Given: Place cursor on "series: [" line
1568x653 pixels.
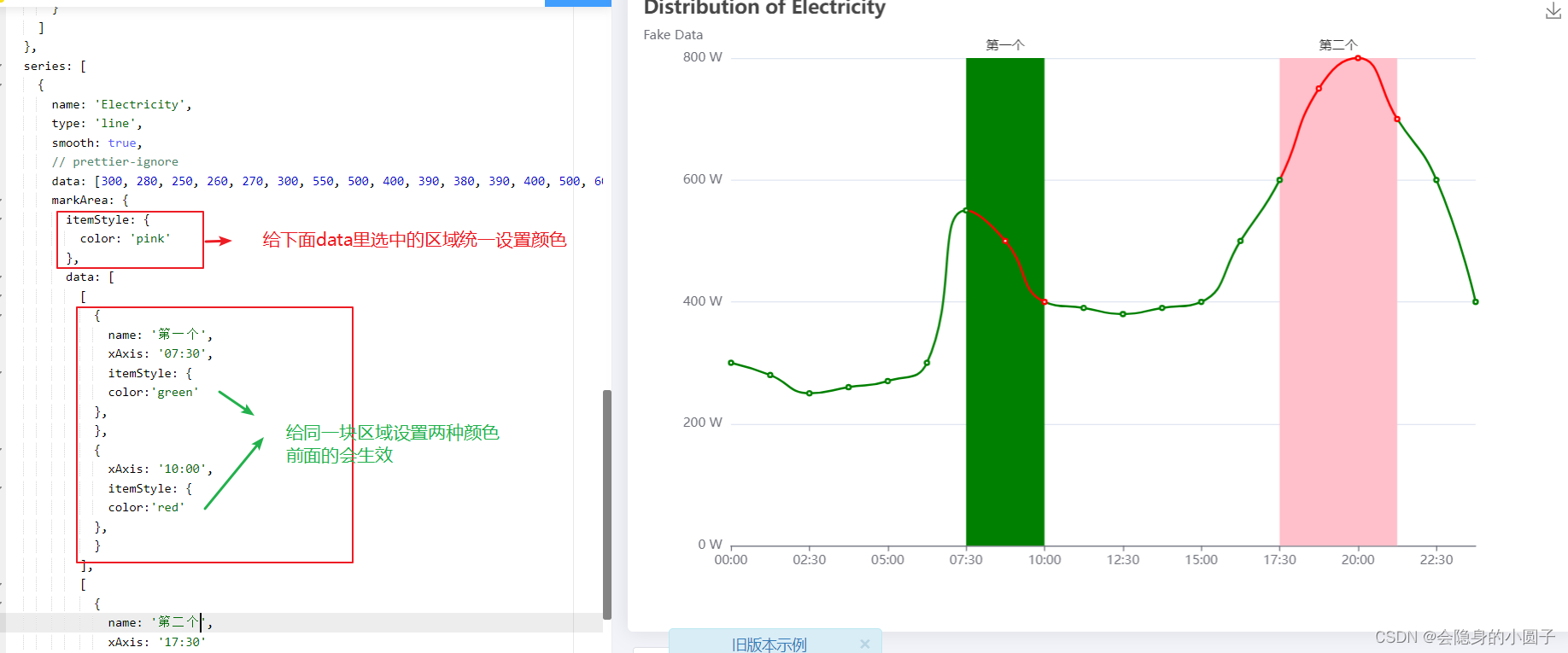Looking at the screenshot, I should (55, 66).
